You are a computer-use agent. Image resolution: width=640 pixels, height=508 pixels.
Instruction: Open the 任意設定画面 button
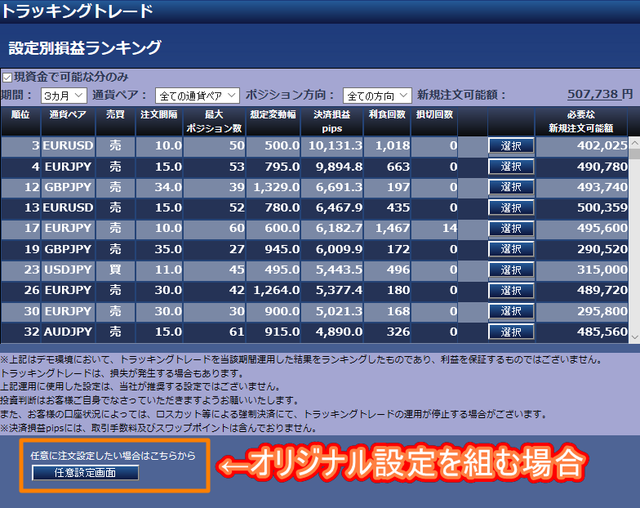click(x=85, y=473)
